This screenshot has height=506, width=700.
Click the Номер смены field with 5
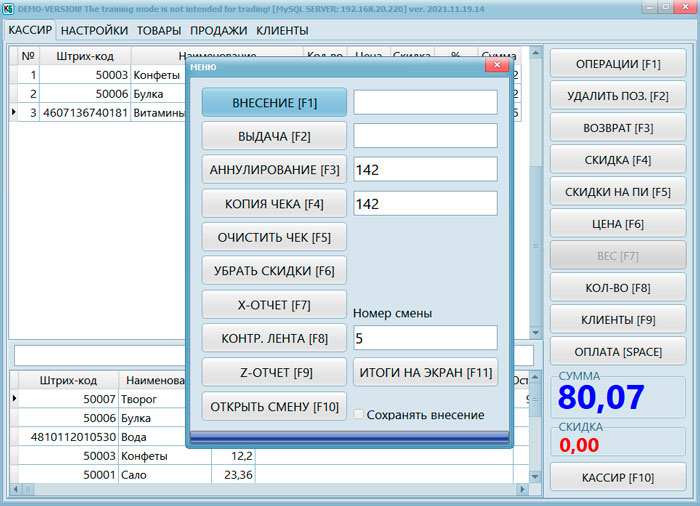pos(425,338)
